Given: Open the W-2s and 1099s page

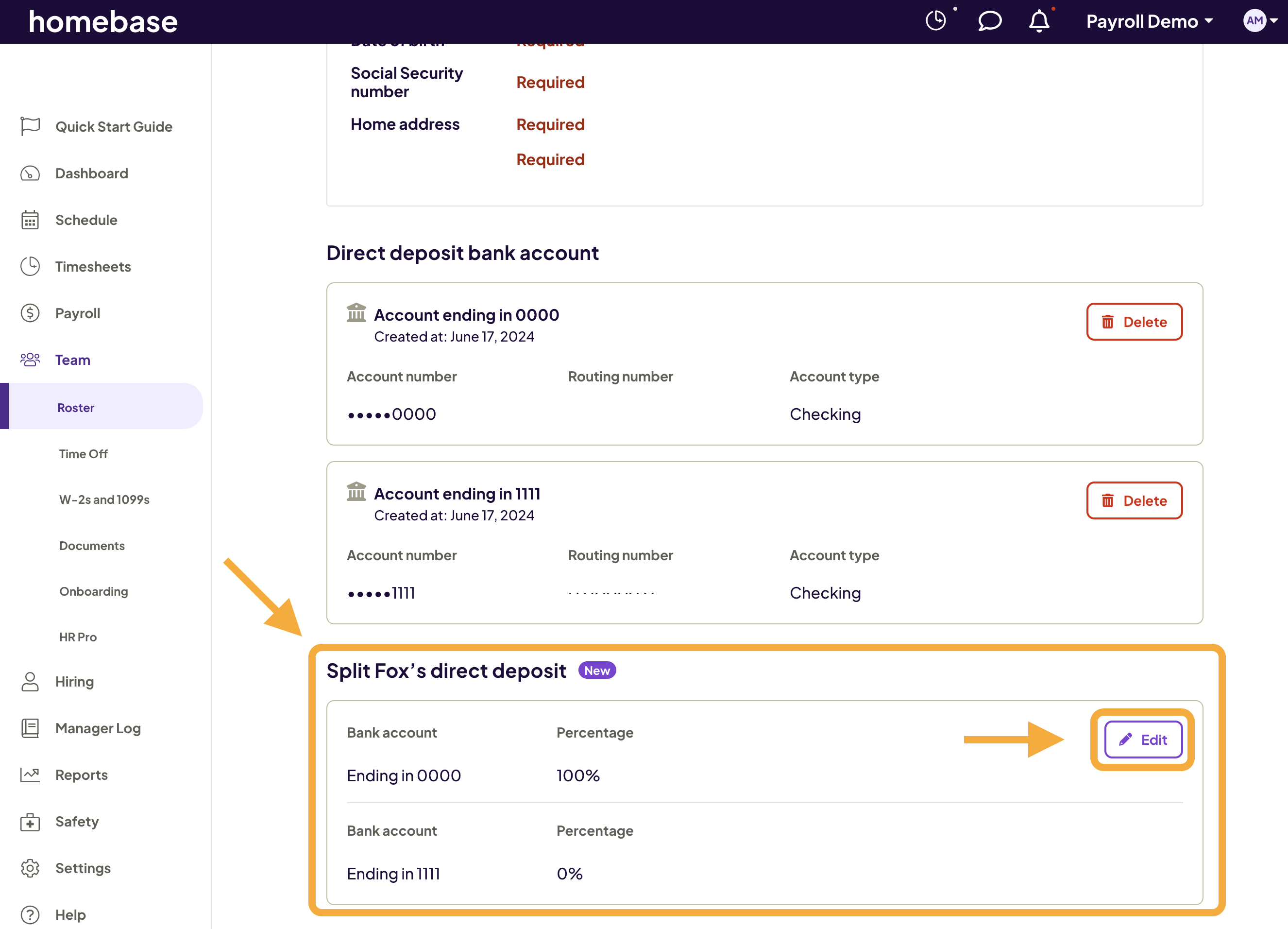Looking at the screenshot, I should click(x=104, y=499).
